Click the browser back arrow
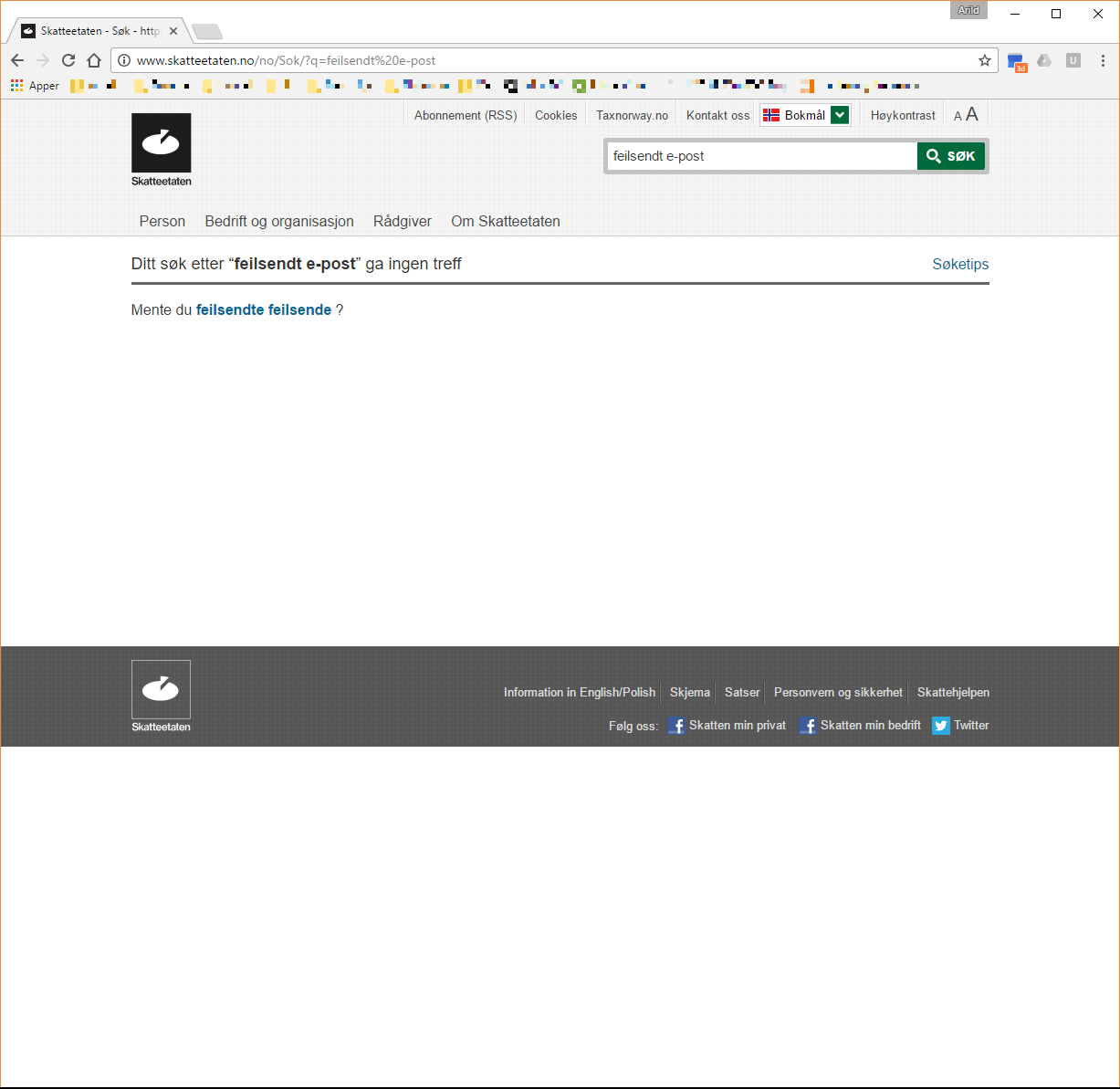The image size is (1120, 1089). [17, 60]
